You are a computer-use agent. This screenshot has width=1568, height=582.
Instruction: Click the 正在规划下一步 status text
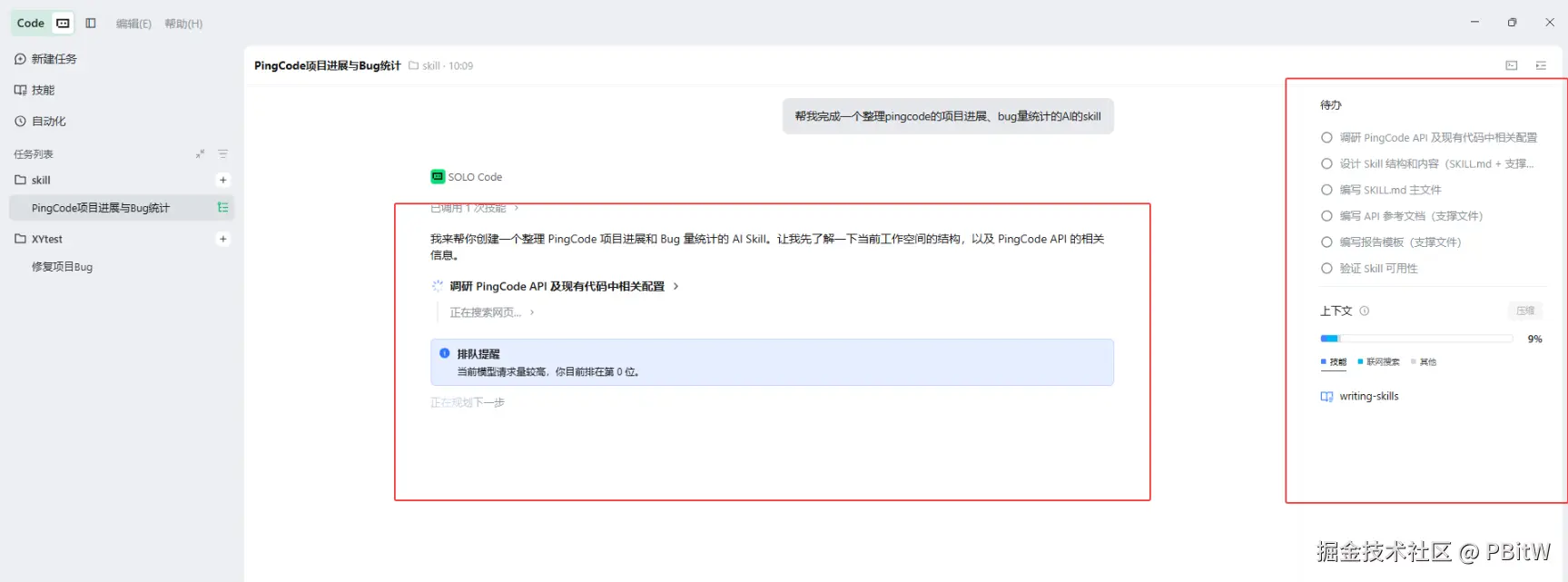[468, 402]
